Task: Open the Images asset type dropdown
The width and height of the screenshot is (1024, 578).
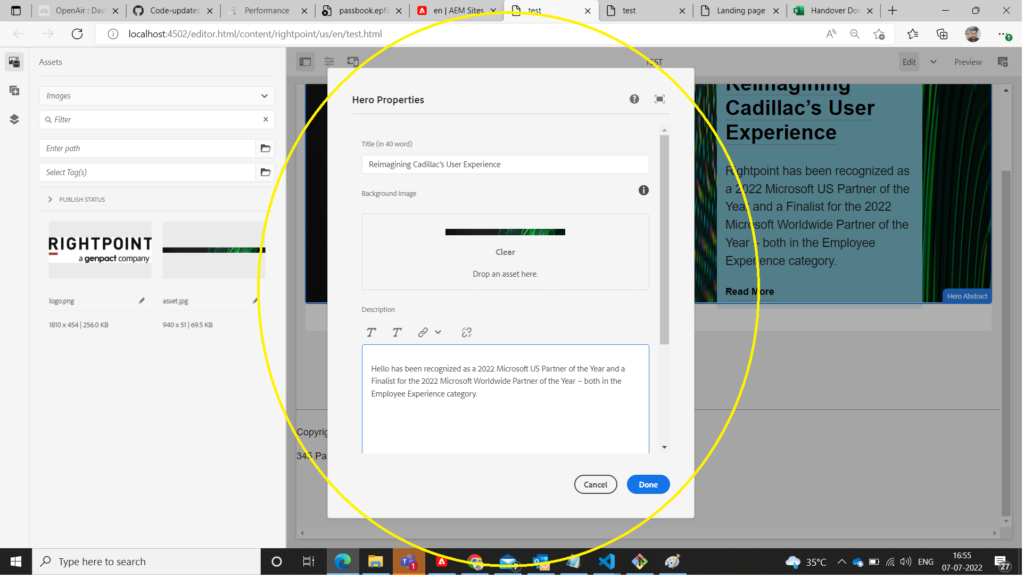Action: coord(157,95)
